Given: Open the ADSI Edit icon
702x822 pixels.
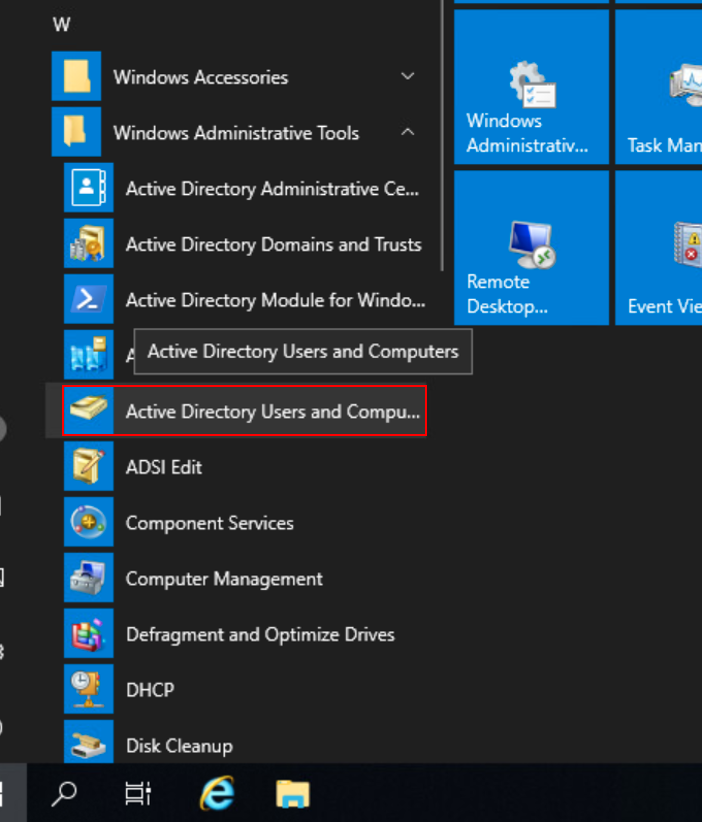Looking at the screenshot, I should [88, 467].
